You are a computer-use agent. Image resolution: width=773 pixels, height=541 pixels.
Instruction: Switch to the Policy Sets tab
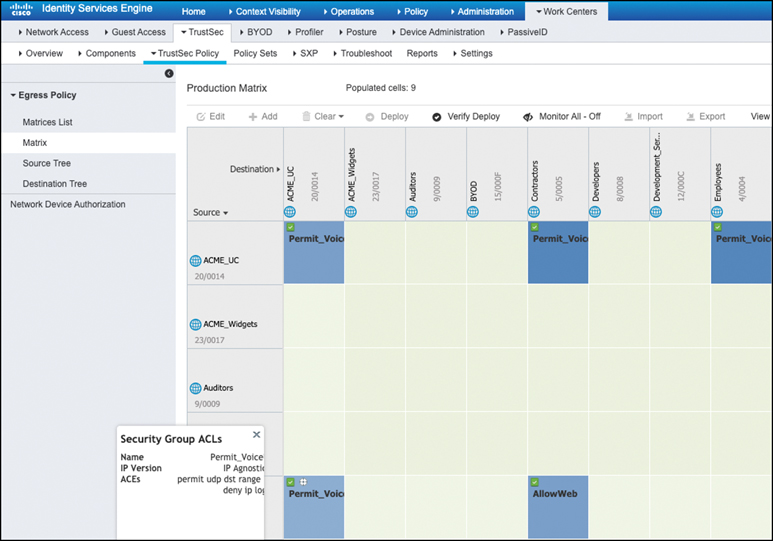pyautogui.click(x=254, y=53)
